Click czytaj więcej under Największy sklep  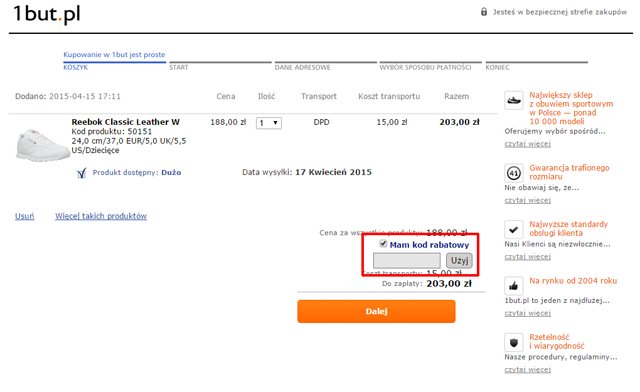coord(527,144)
